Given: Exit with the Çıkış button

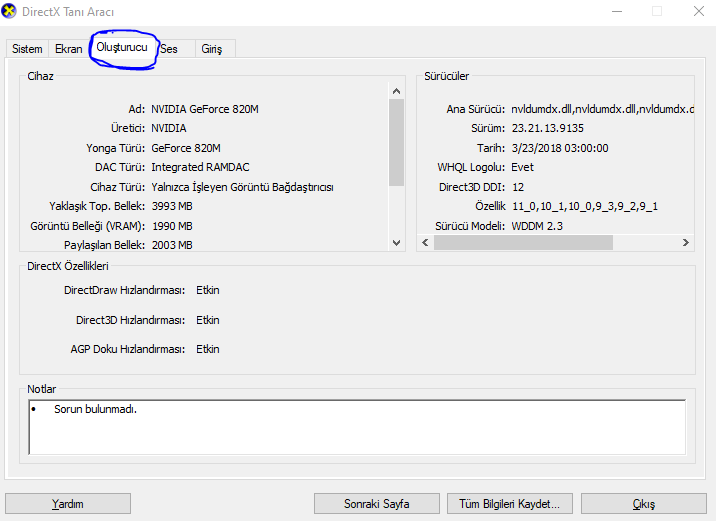Looking at the screenshot, I should pyautogui.click(x=643, y=504).
